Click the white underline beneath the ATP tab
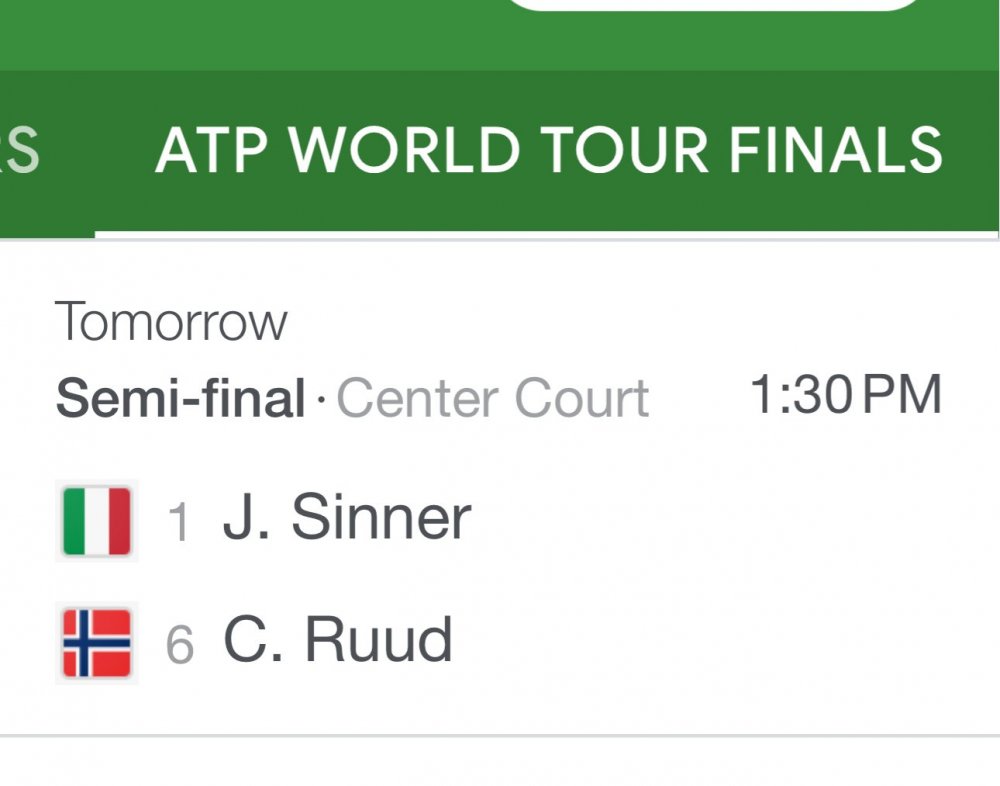This screenshot has height=786, width=1000. point(548,235)
